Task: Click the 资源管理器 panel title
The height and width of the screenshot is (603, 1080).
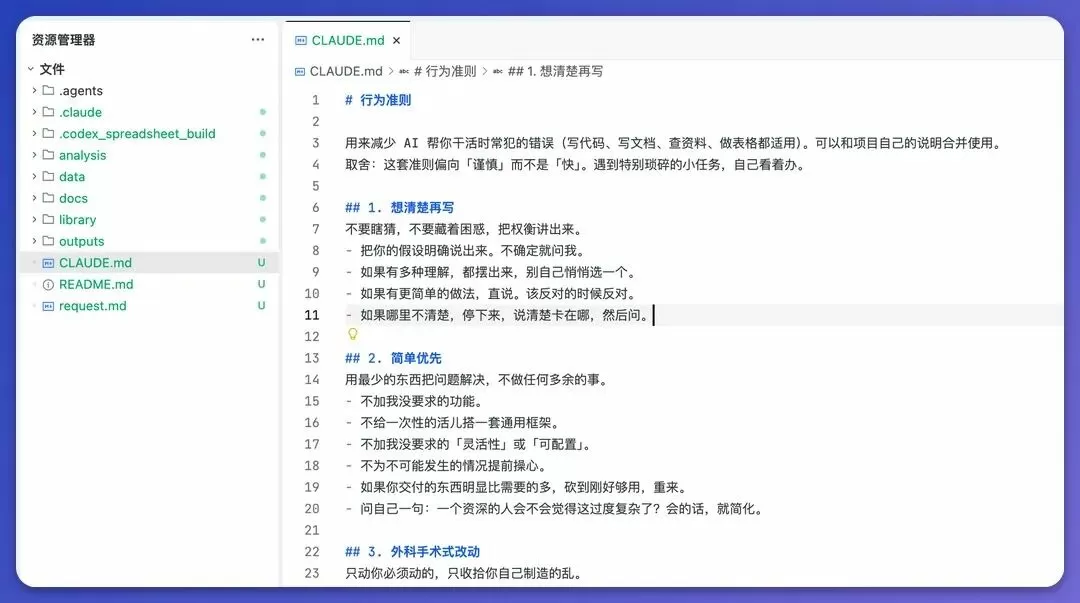Action: pyautogui.click(x=63, y=40)
